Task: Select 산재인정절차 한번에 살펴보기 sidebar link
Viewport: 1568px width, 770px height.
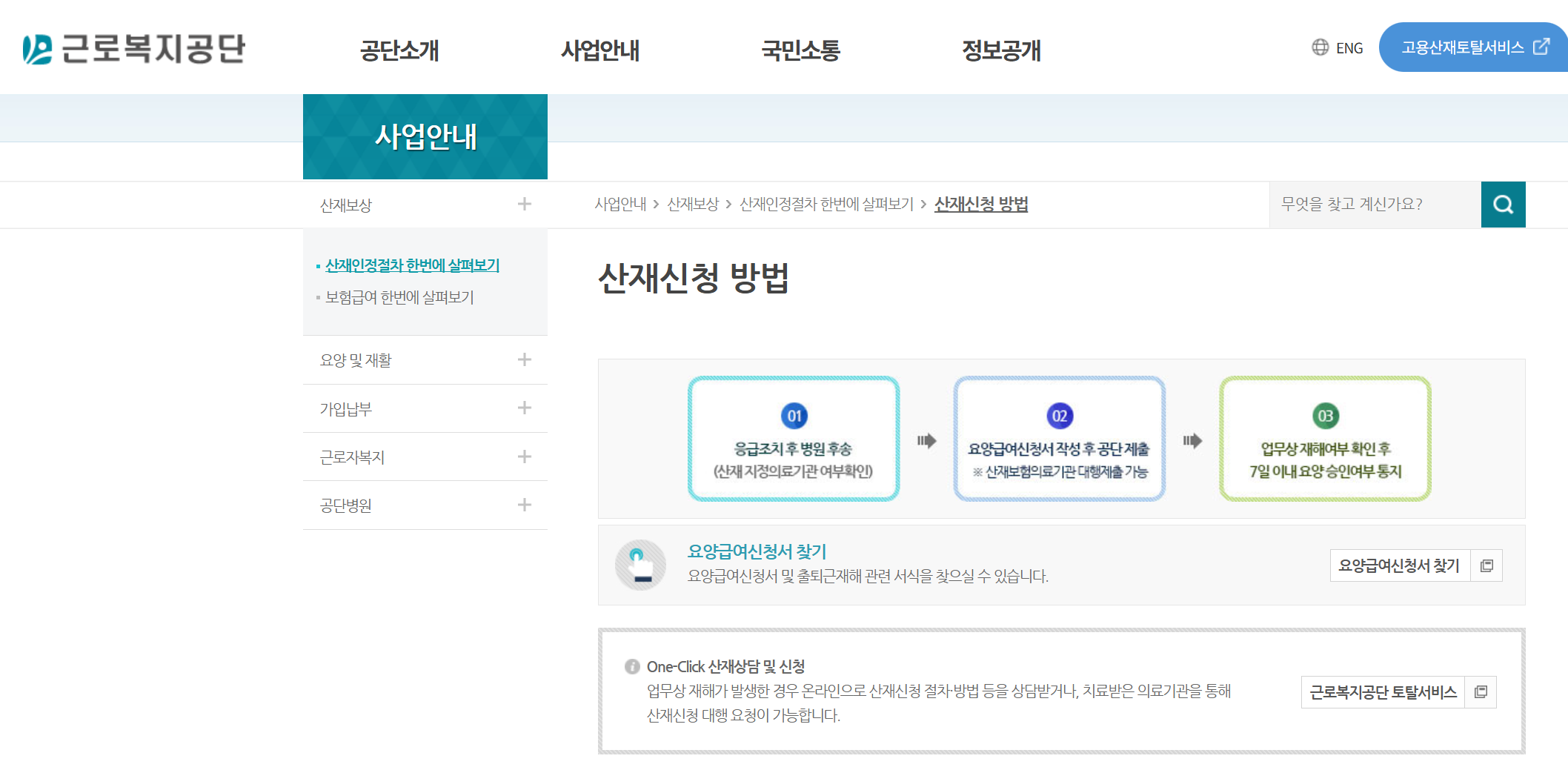Action: point(412,265)
